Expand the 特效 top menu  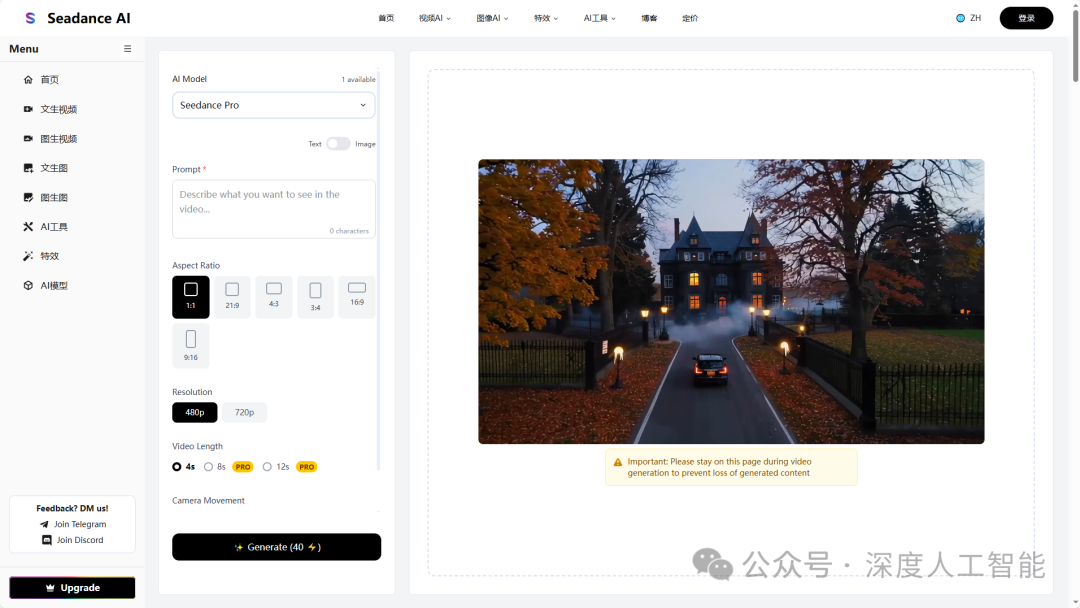[546, 19]
